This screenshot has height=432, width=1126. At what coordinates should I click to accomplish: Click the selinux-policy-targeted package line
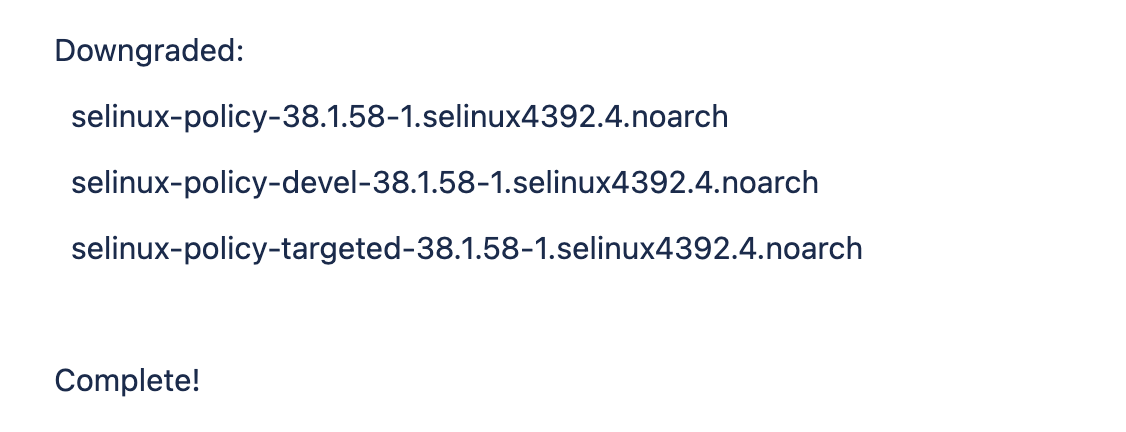pos(466,247)
